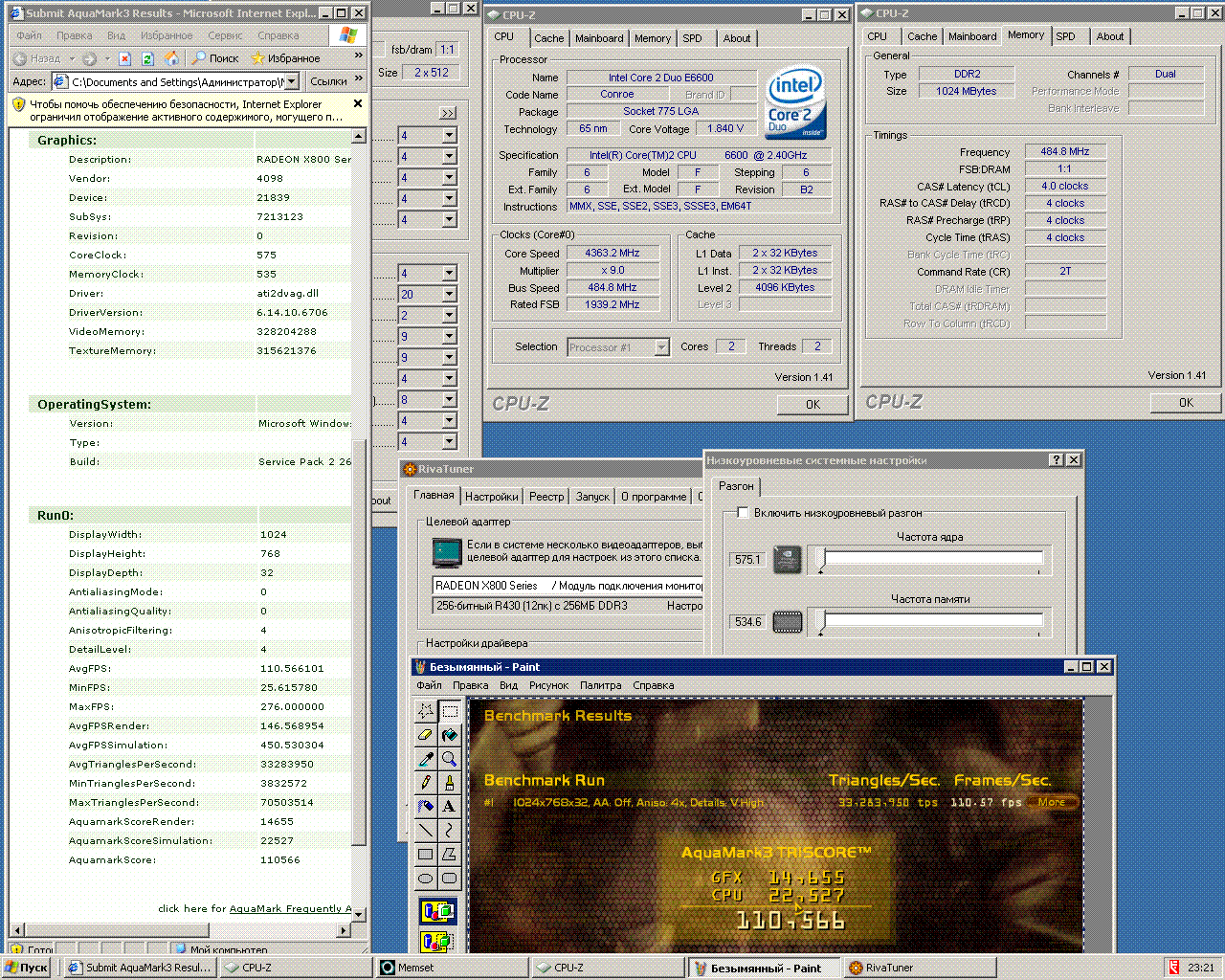
Task: Go to Home page in Internet Explorer
Action: pyautogui.click(x=171, y=58)
